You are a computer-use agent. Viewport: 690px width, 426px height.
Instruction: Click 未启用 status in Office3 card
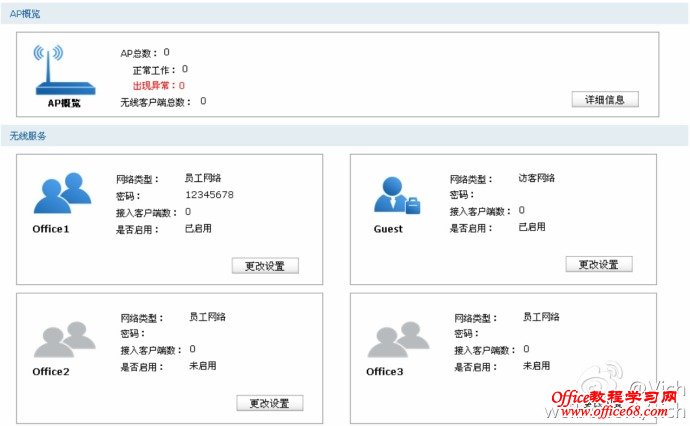point(536,366)
